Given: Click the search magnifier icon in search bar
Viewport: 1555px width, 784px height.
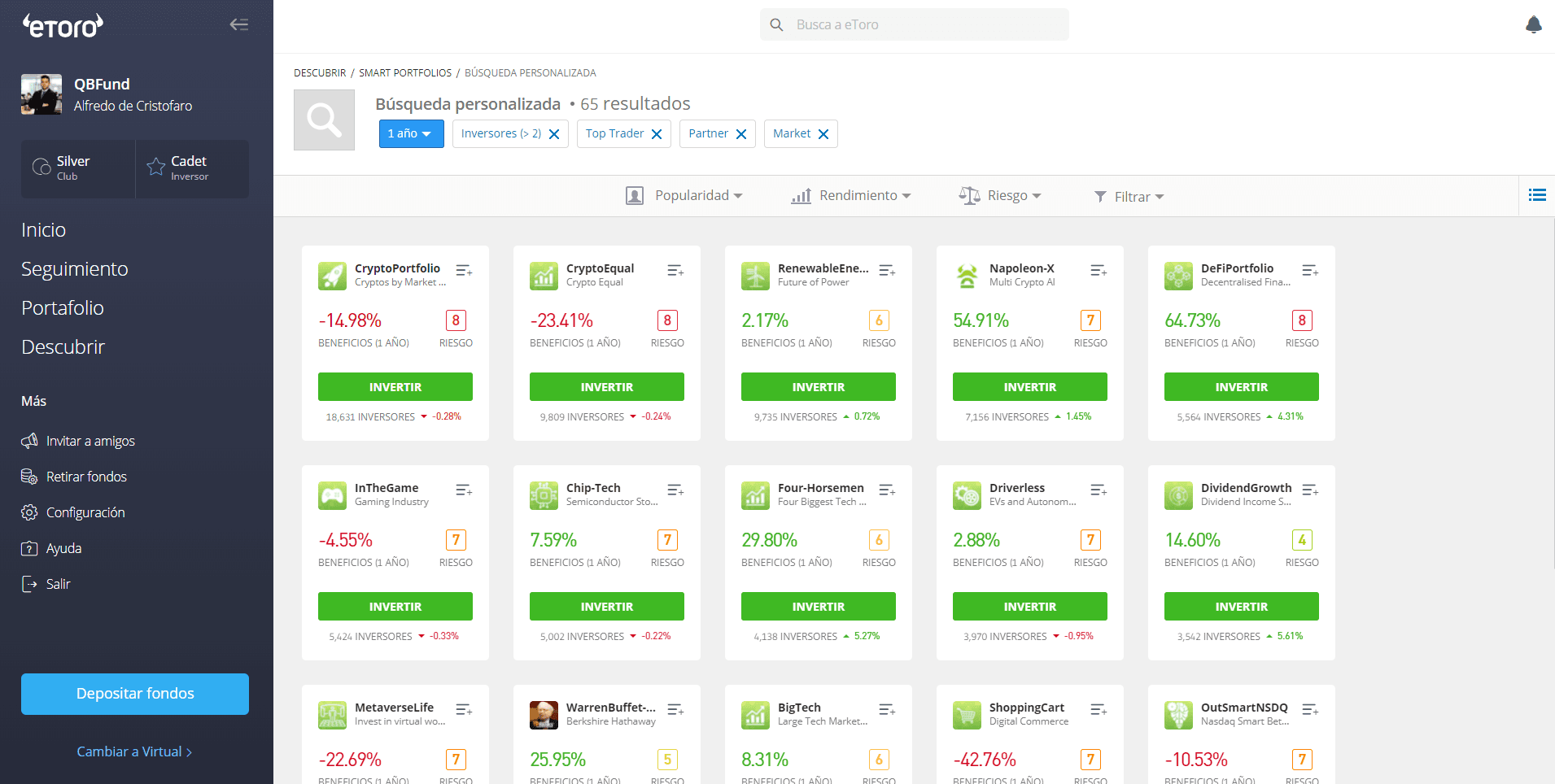Looking at the screenshot, I should [777, 24].
